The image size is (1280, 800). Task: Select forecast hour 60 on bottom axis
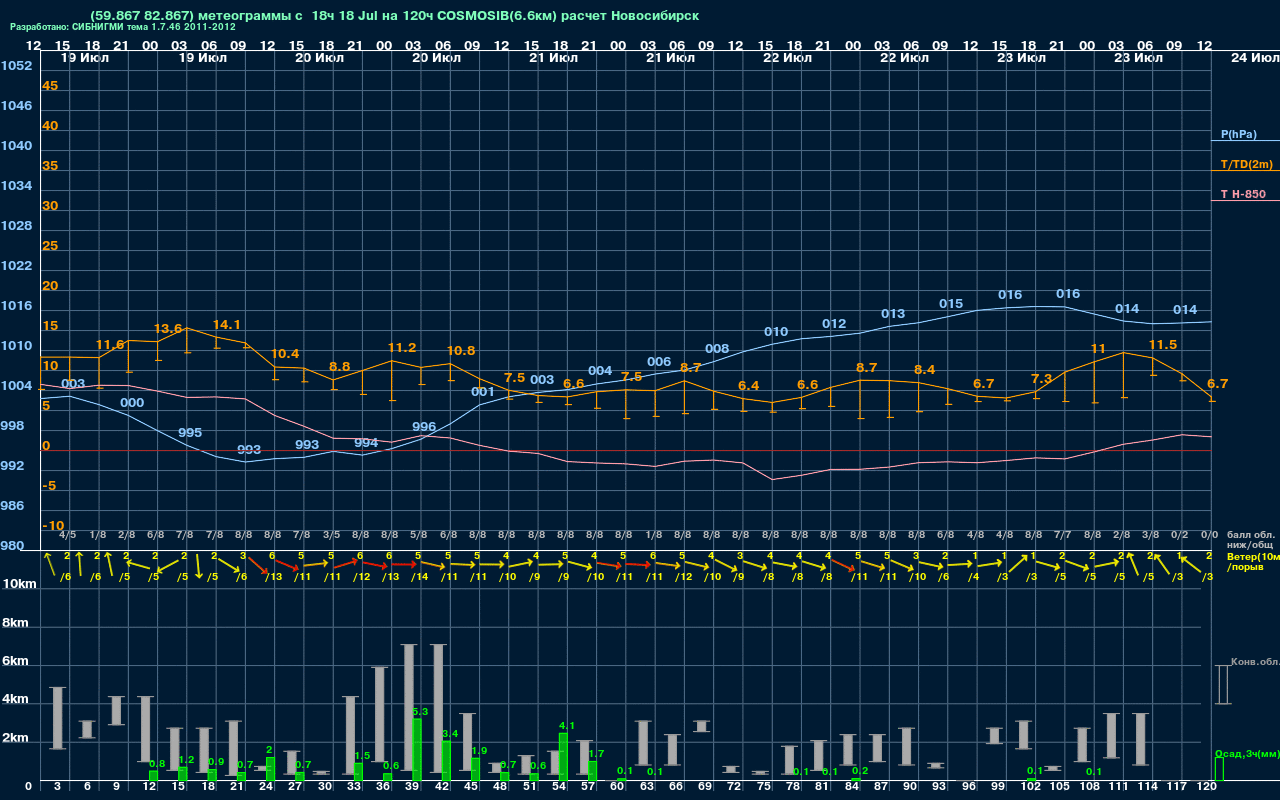pyautogui.click(x=618, y=788)
